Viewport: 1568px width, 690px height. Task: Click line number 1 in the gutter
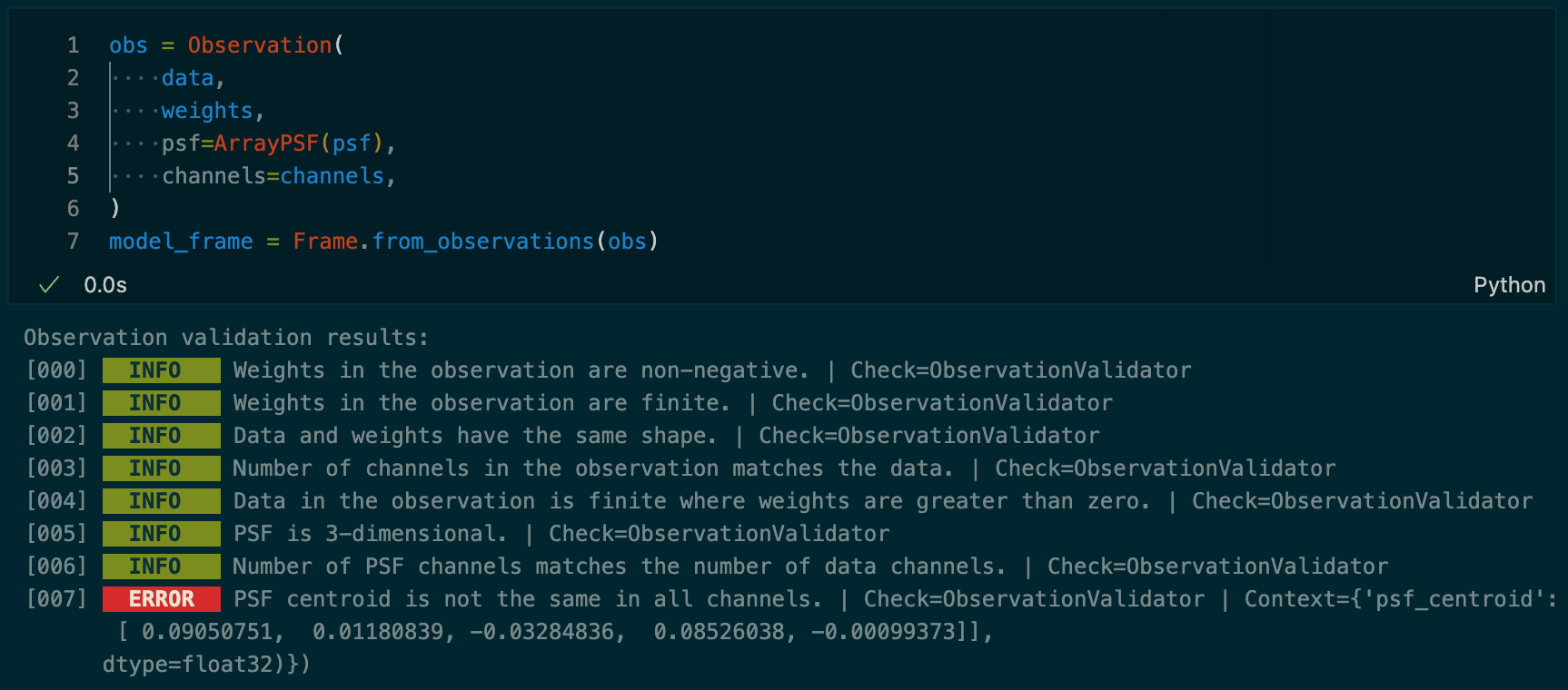[x=74, y=45]
